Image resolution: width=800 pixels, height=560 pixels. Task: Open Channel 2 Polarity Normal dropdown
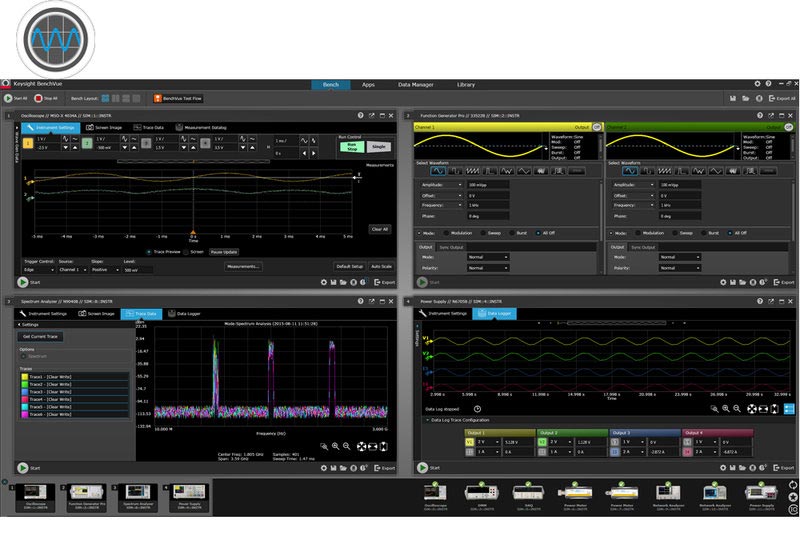(x=680, y=268)
